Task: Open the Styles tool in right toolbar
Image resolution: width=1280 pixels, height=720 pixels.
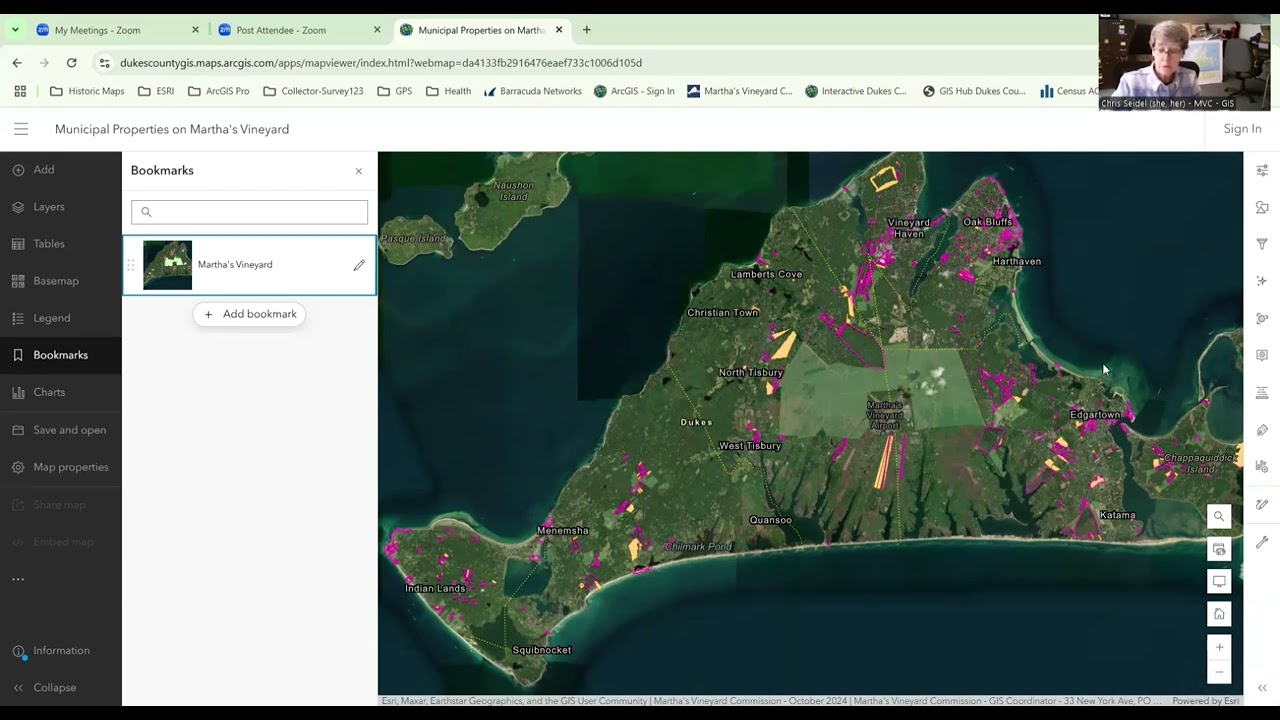Action: tap(1262, 207)
